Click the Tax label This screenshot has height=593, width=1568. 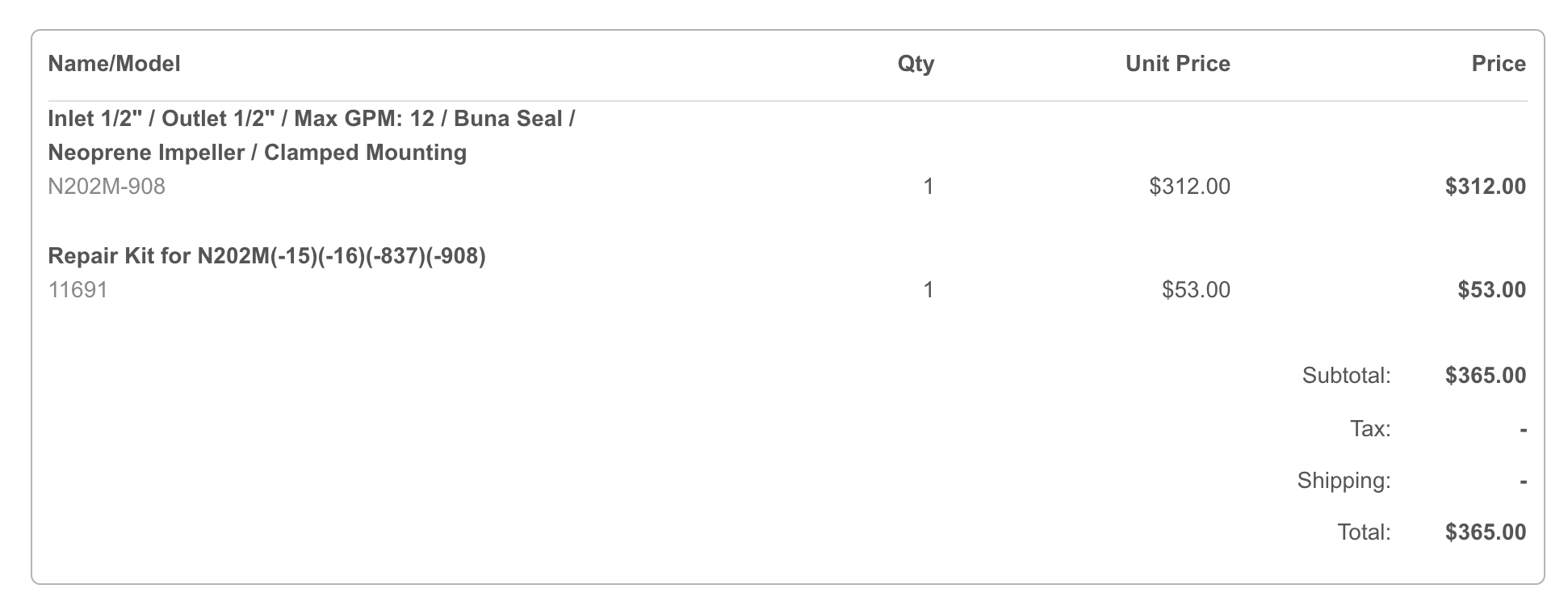(1370, 428)
